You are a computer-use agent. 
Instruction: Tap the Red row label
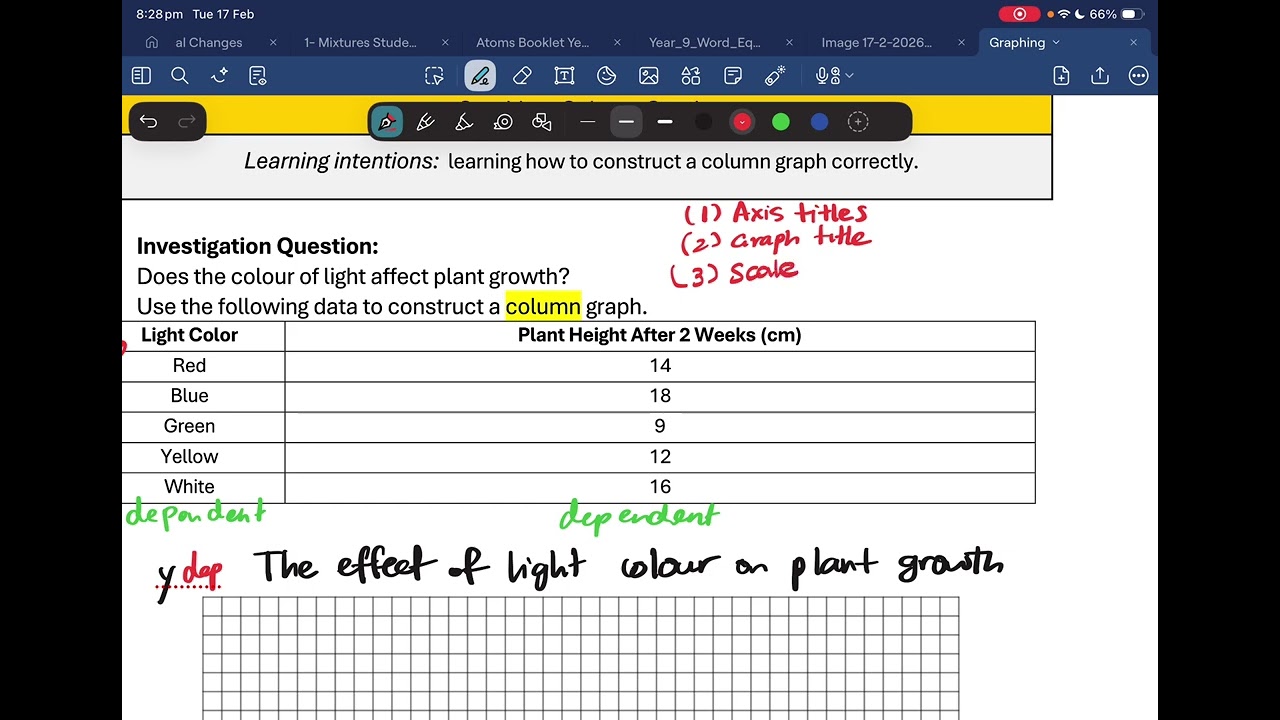[x=189, y=366]
